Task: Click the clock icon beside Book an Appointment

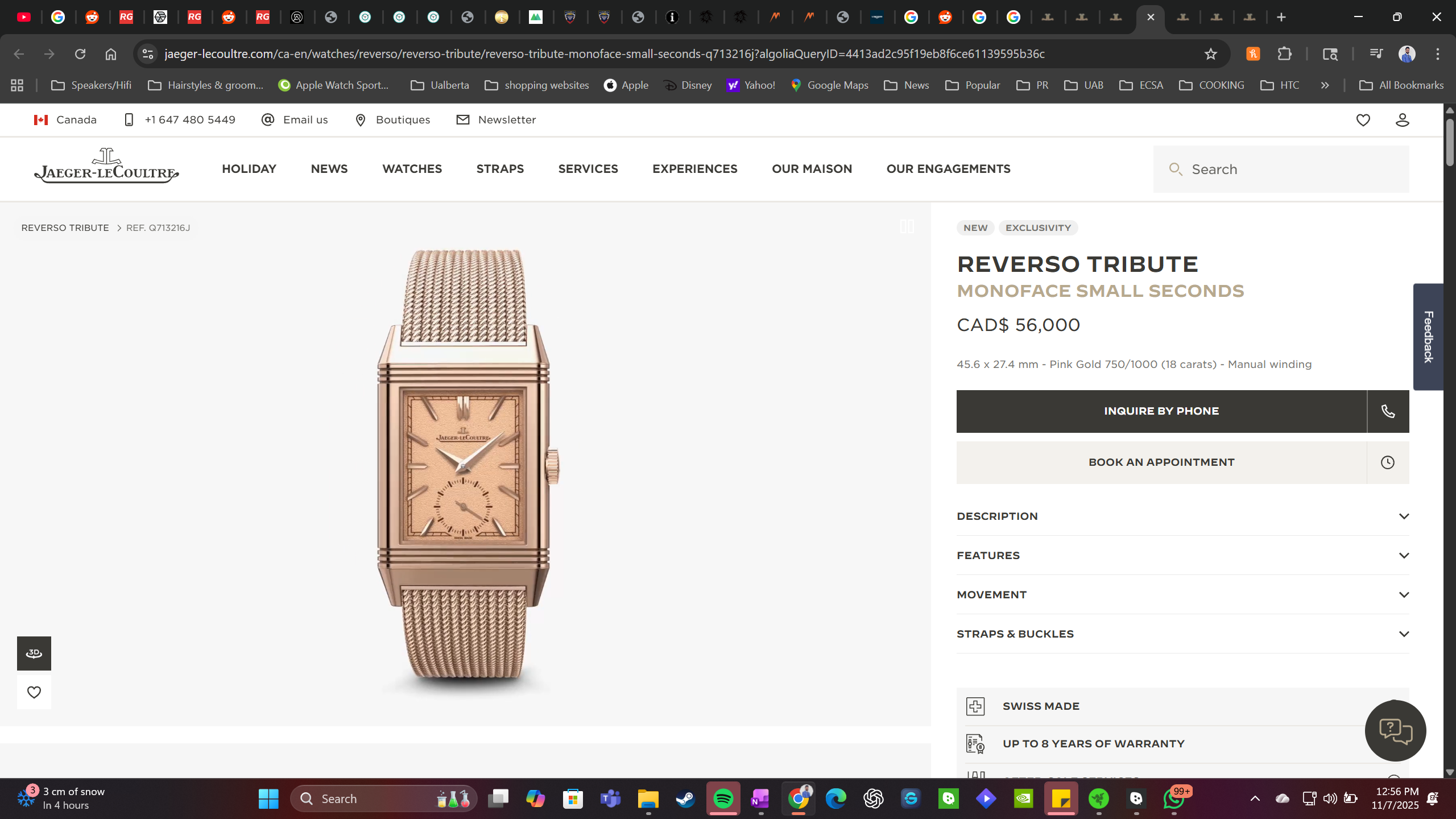Action: [1388, 462]
